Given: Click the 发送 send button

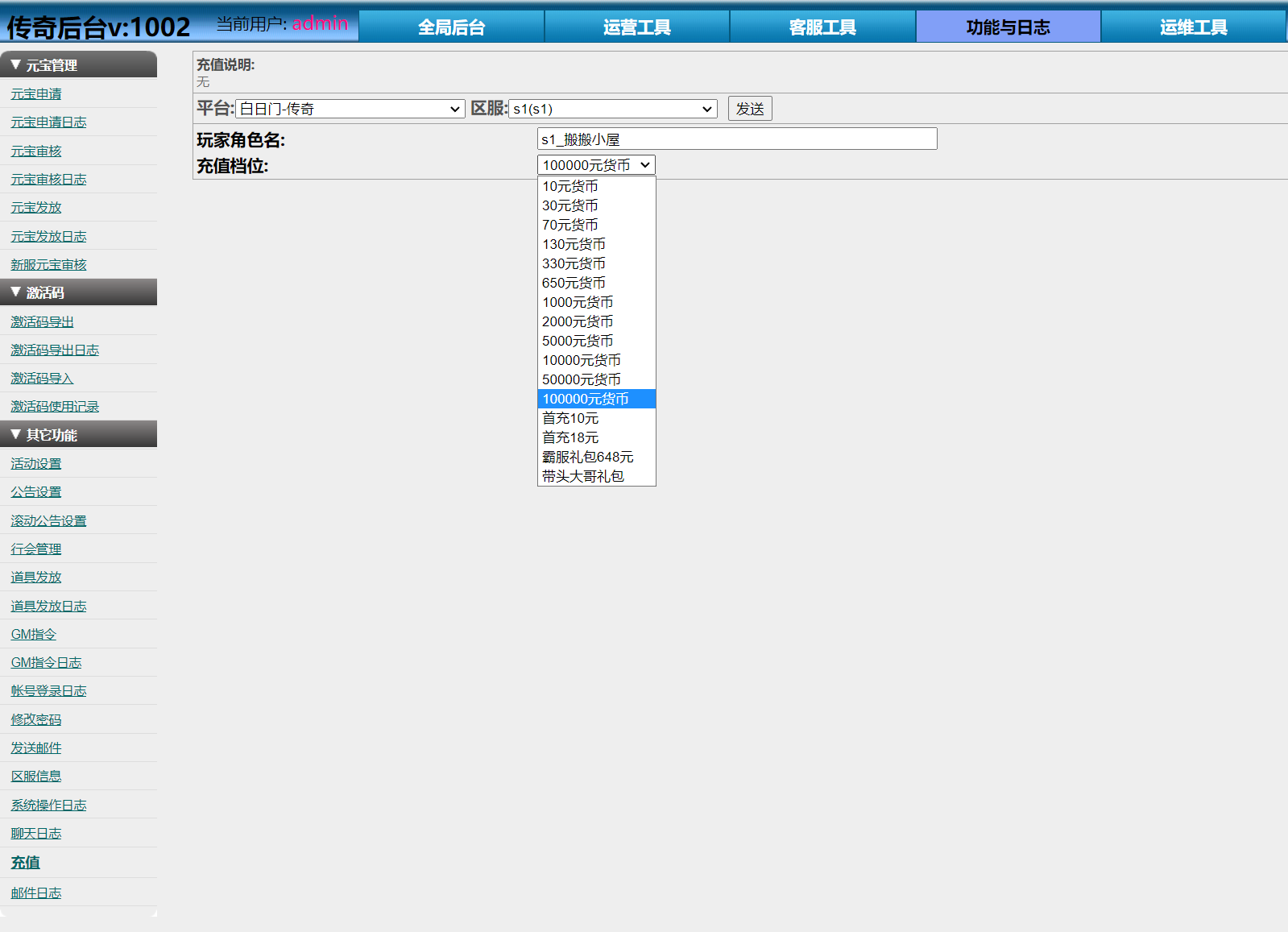Looking at the screenshot, I should point(749,109).
